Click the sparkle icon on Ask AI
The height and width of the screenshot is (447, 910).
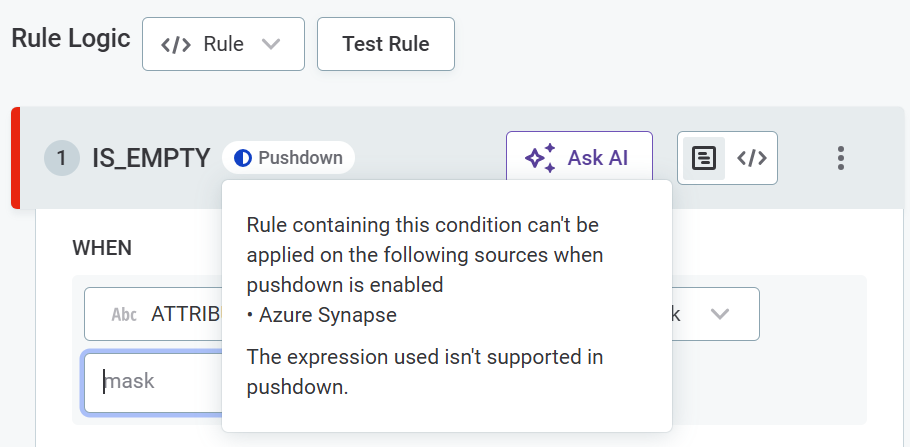540,158
